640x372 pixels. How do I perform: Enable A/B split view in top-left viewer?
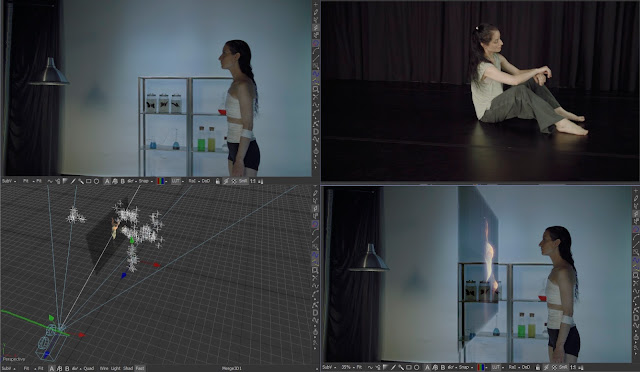tap(115, 181)
